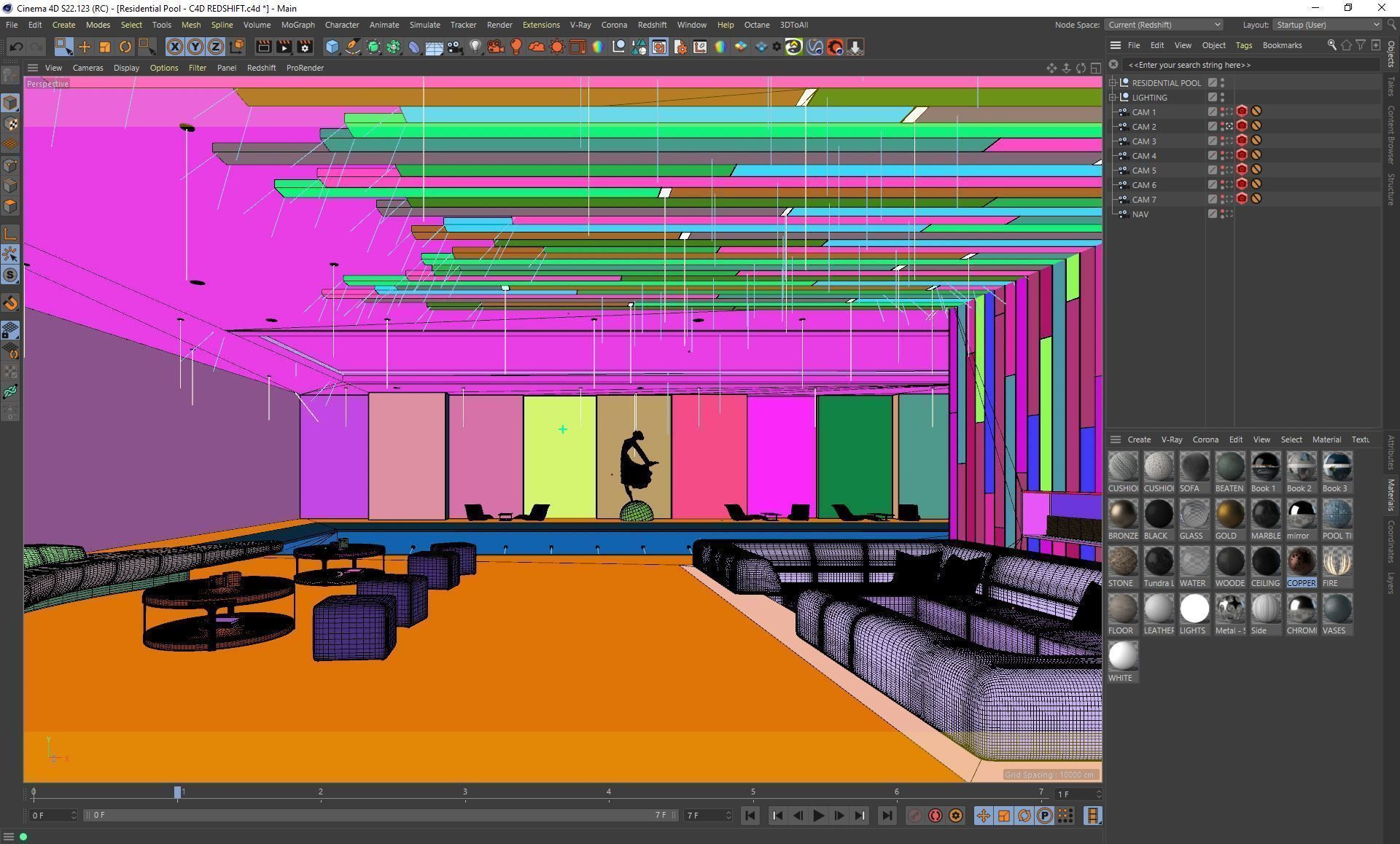Image resolution: width=1400 pixels, height=844 pixels.
Task: Select the Rotate tool in top toolbar
Action: click(x=125, y=47)
